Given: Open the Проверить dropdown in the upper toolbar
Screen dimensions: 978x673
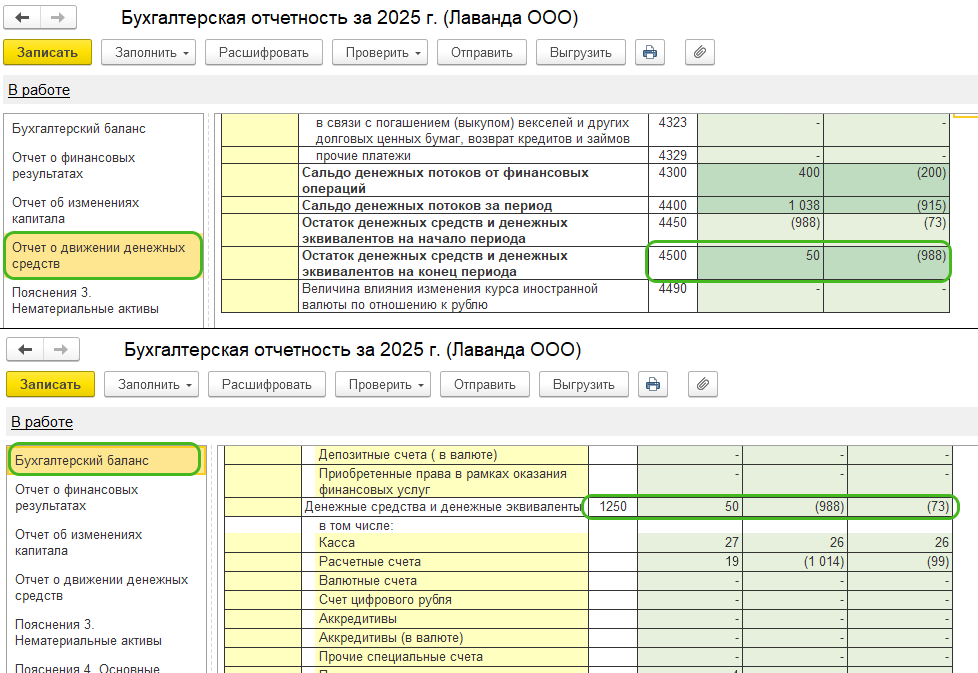Looking at the screenshot, I should [x=379, y=53].
